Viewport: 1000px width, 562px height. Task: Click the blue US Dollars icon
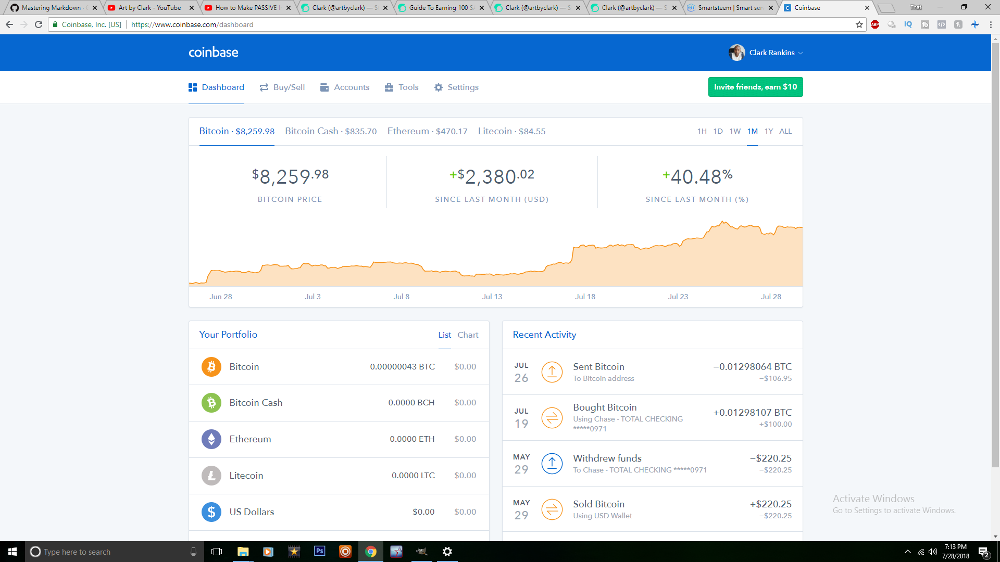[211, 512]
